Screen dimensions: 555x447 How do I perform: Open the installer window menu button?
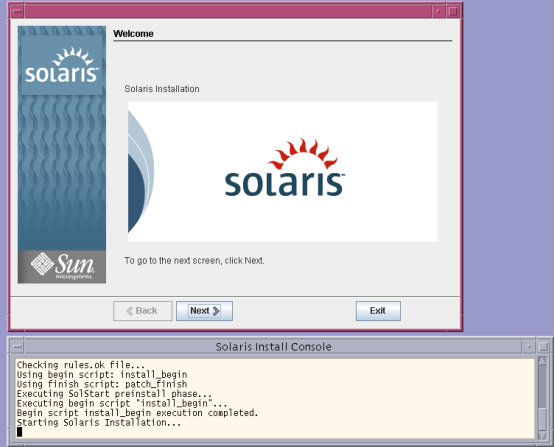(17, 11)
